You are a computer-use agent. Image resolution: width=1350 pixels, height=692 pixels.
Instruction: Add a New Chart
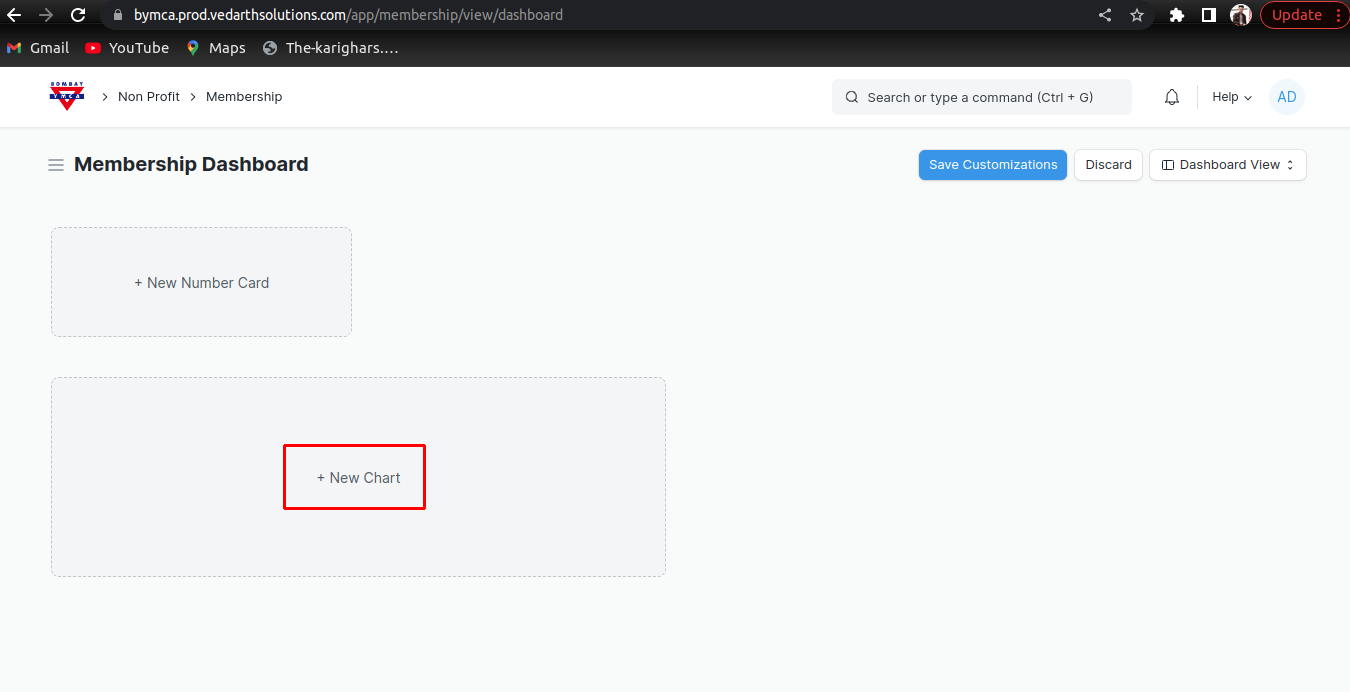click(x=358, y=478)
